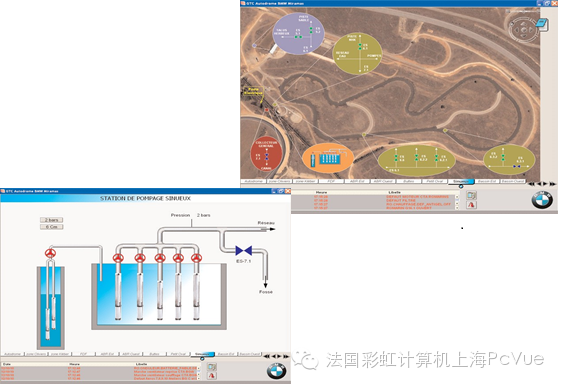Viewport: 561px width, 387px height.
Task: Click the 2 bars value field
Action: [52, 220]
